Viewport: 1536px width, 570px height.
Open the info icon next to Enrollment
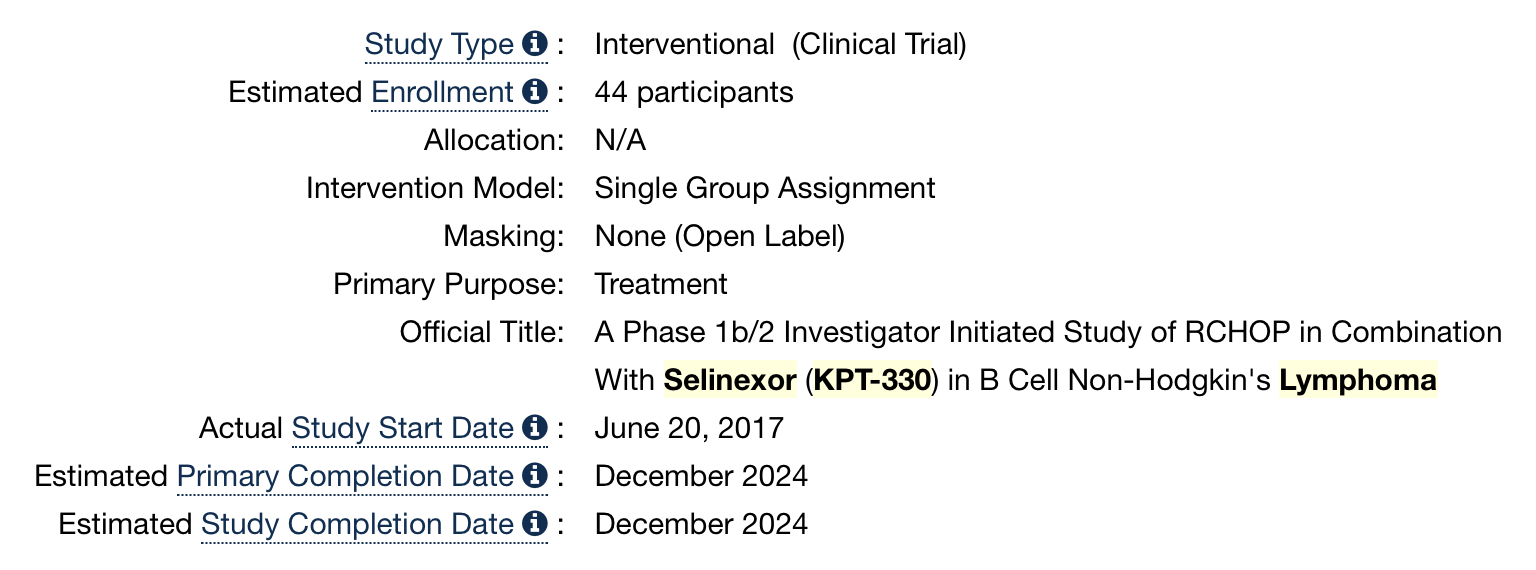pyautogui.click(x=536, y=92)
